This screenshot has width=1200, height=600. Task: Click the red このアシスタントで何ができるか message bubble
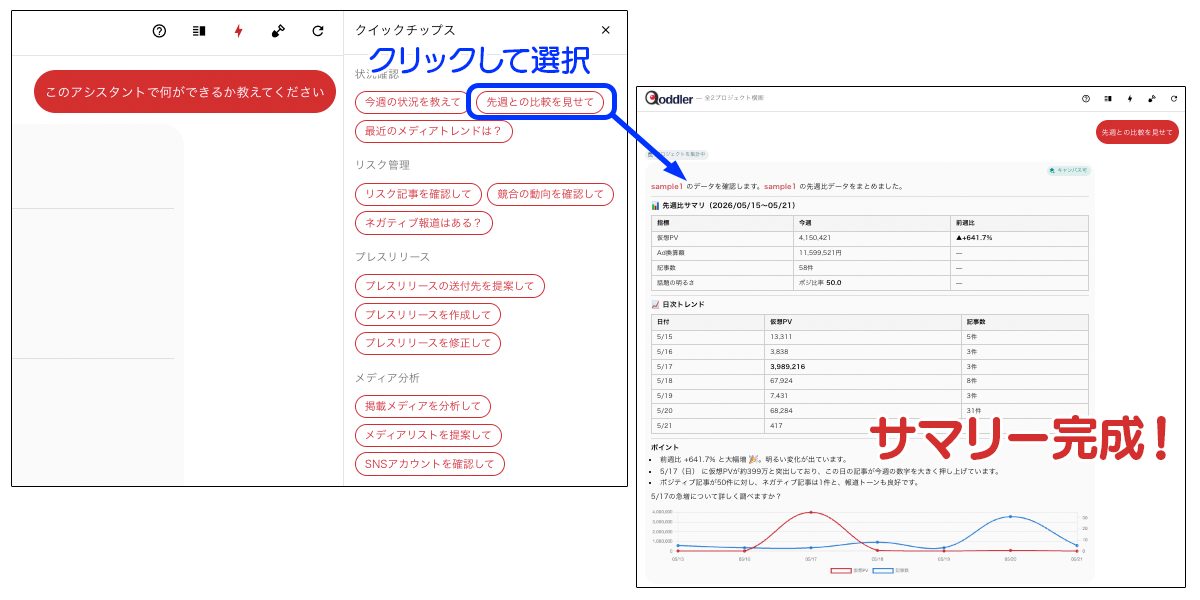[185, 92]
